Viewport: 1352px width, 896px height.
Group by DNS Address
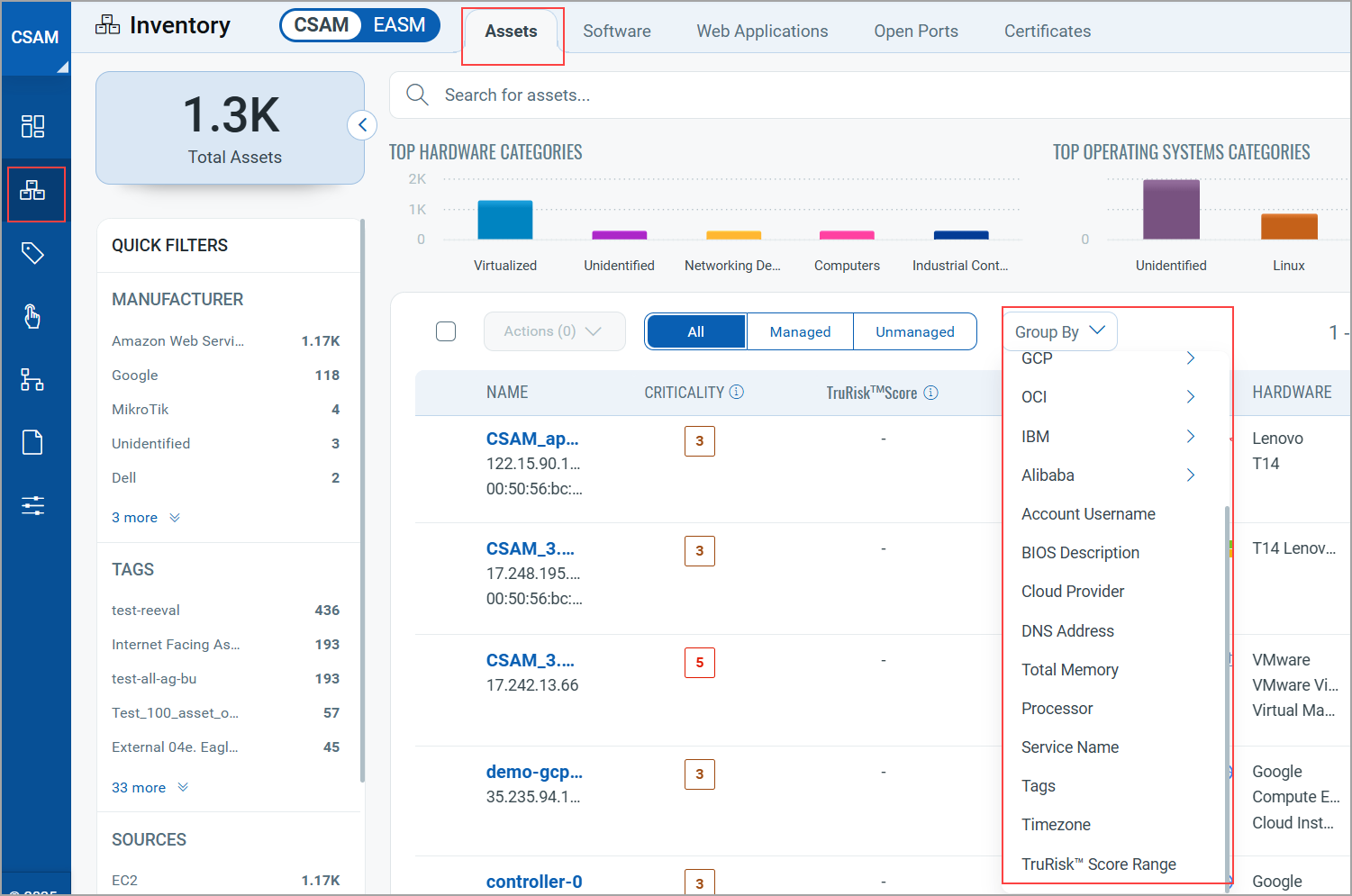(1067, 631)
